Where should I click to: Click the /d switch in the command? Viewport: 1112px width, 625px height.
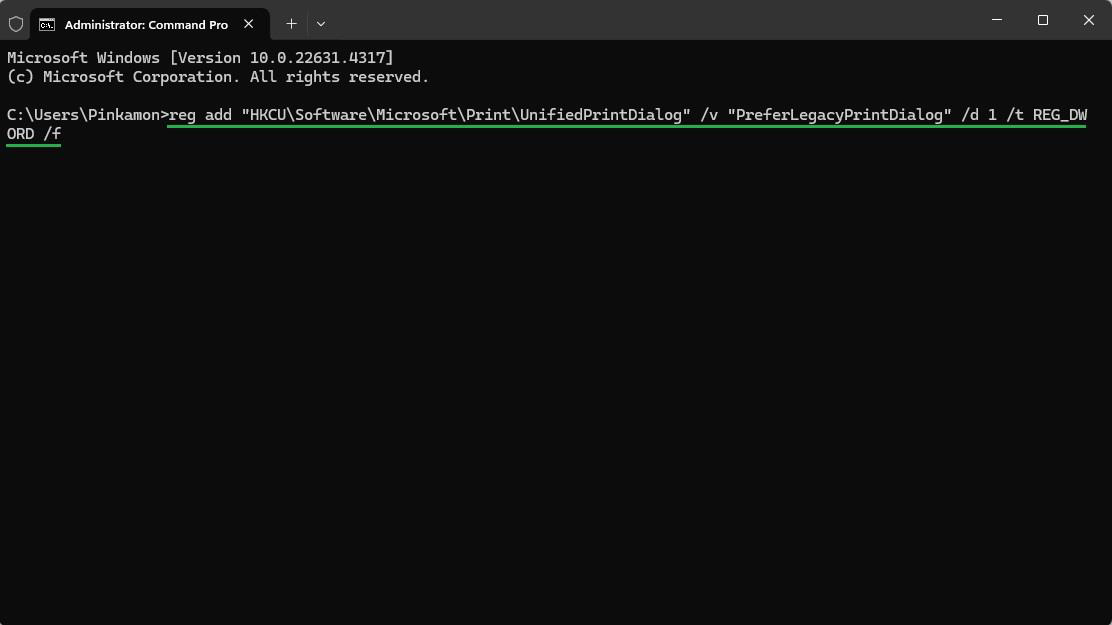969,115
